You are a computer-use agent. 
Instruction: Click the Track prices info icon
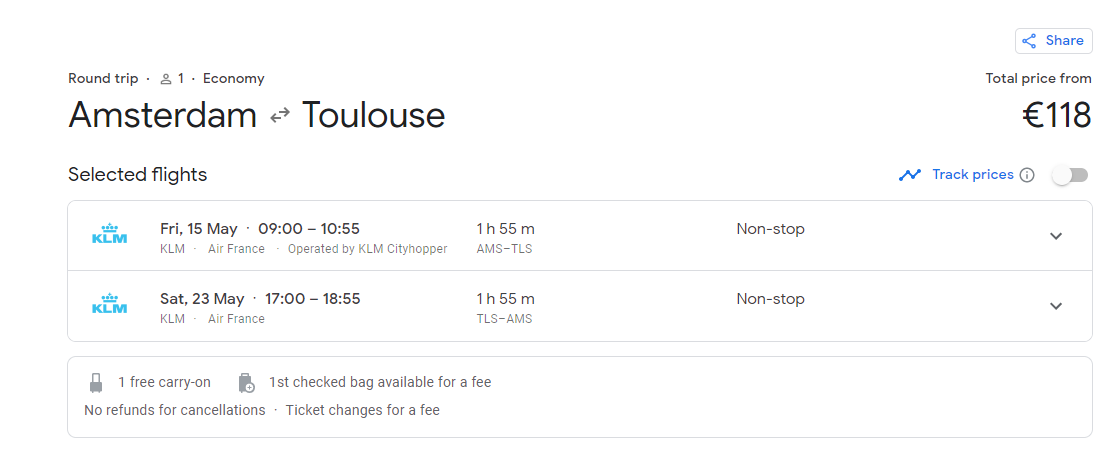[1026, 175]
